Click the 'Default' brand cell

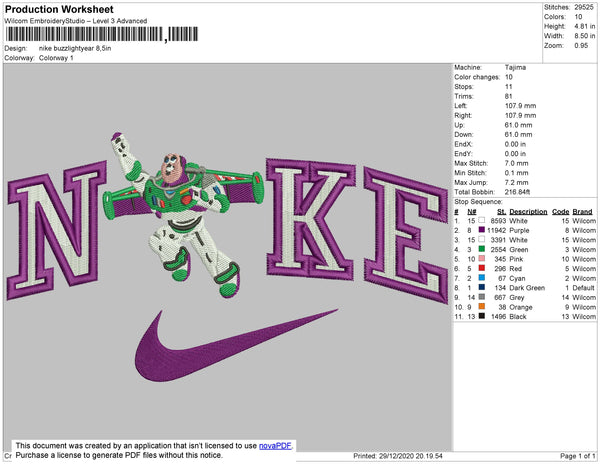tap(584, 288)
